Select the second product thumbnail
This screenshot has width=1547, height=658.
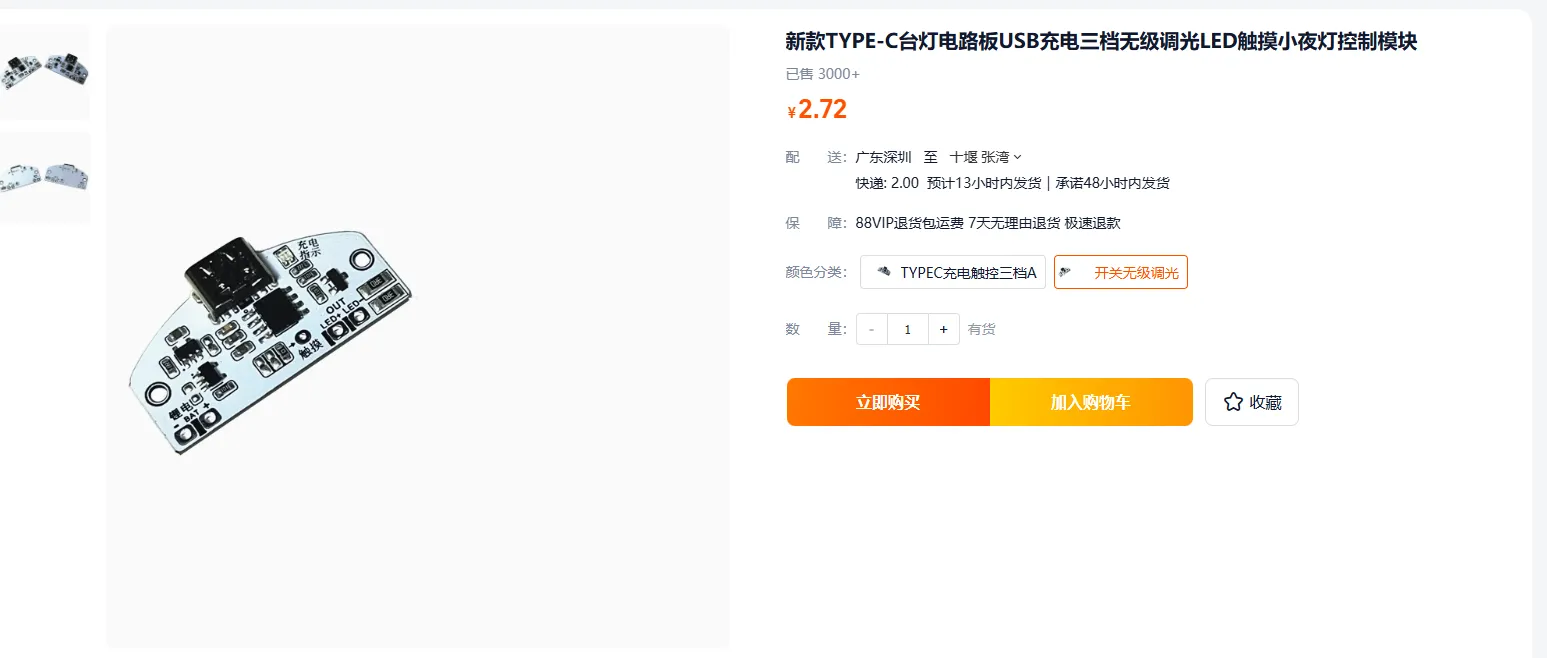click(45, 177)
